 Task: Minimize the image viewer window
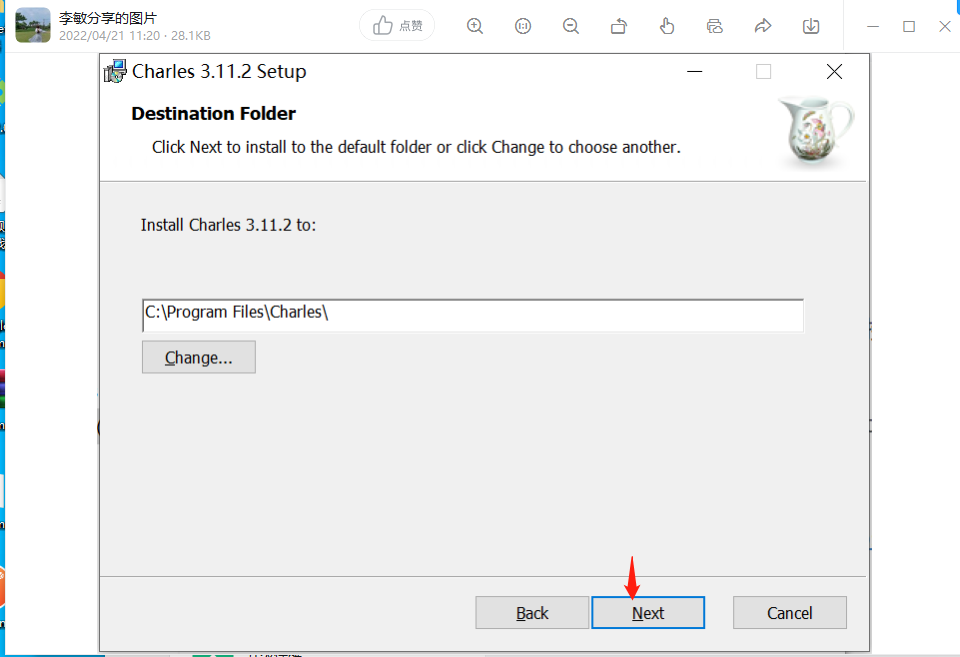873,26
